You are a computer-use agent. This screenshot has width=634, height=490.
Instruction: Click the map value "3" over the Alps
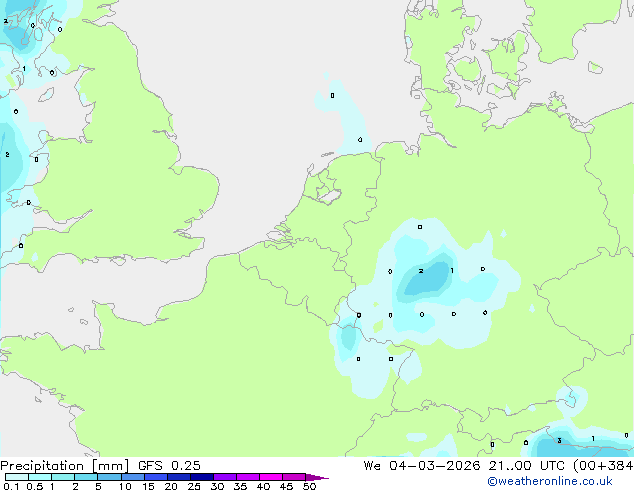[x=559, y=441]
